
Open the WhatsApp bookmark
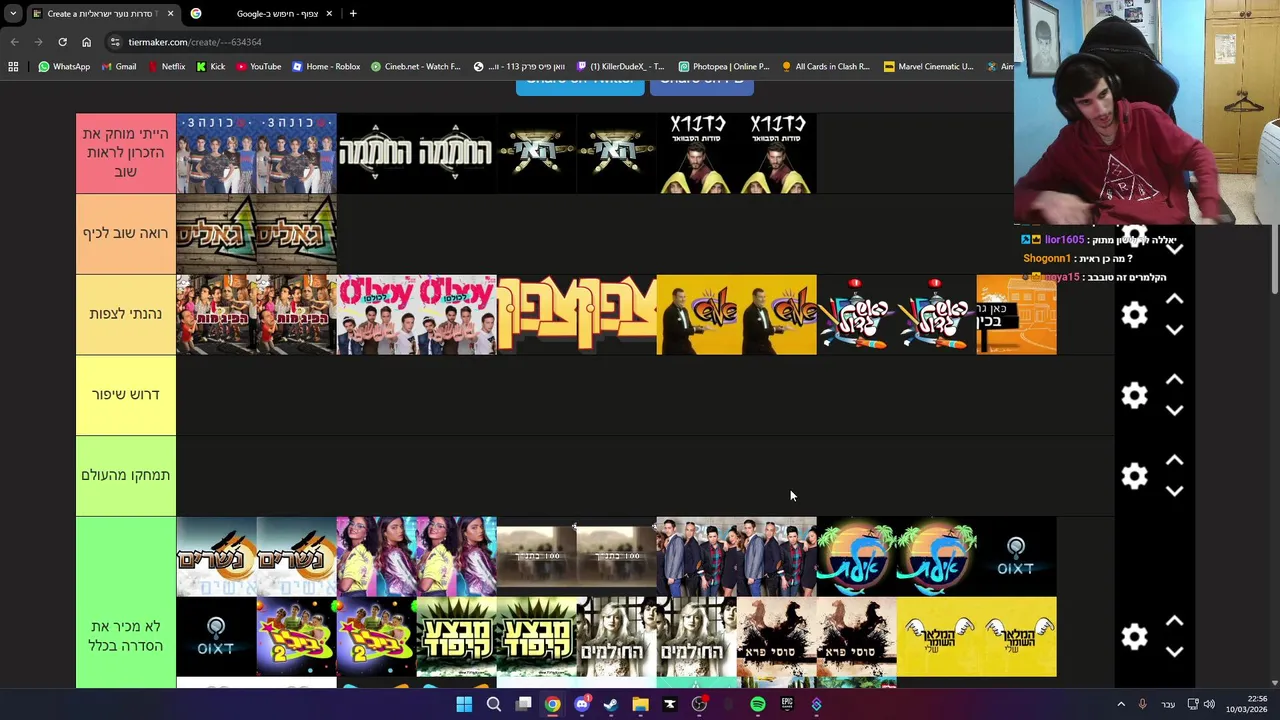pos(64,67)
